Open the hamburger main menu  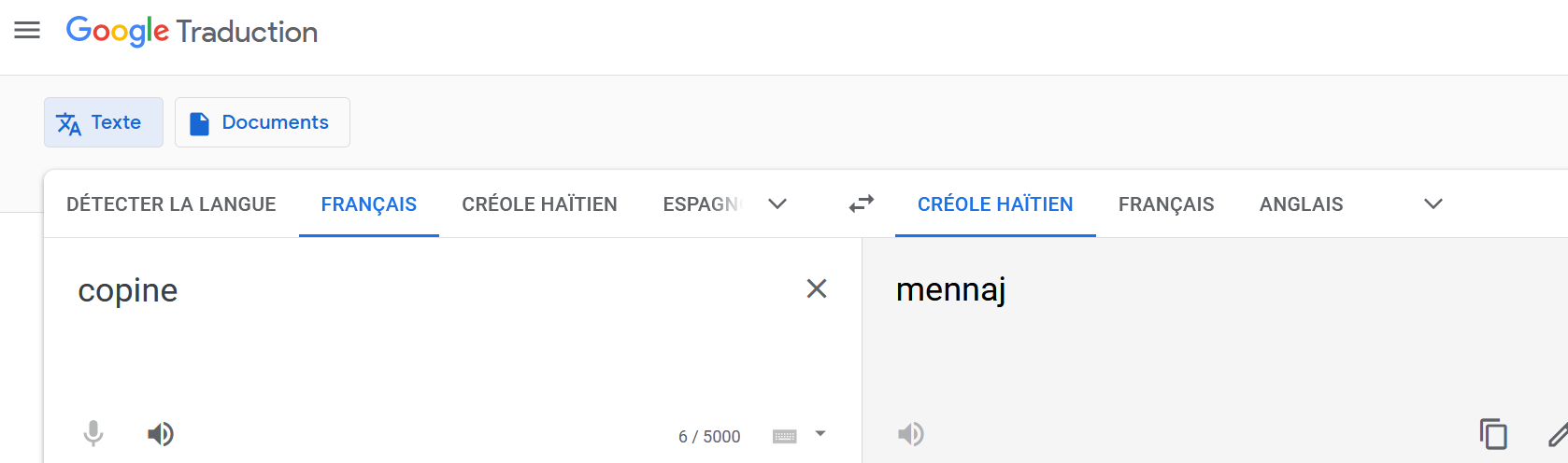tap(27, 31)
